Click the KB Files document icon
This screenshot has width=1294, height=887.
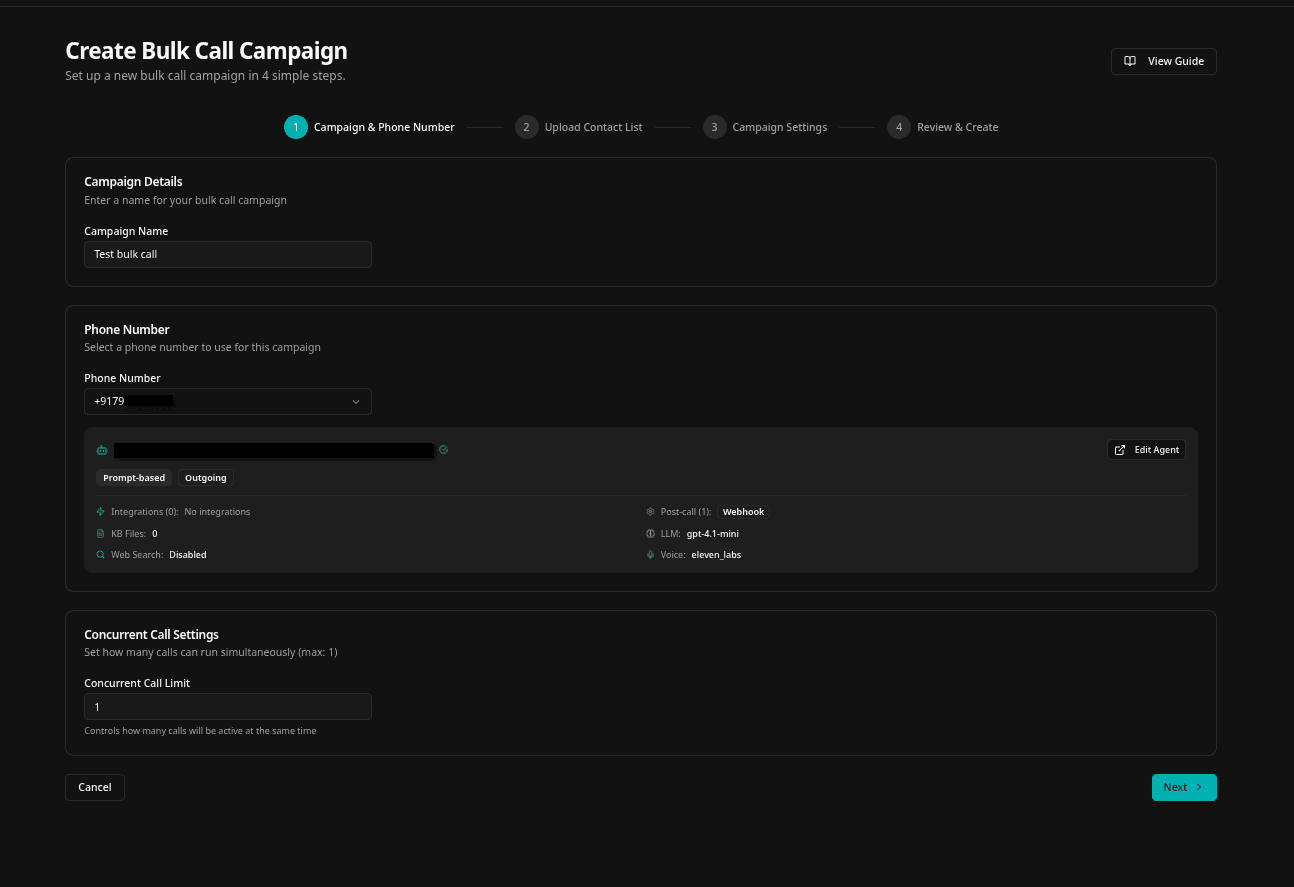[100, 533]
